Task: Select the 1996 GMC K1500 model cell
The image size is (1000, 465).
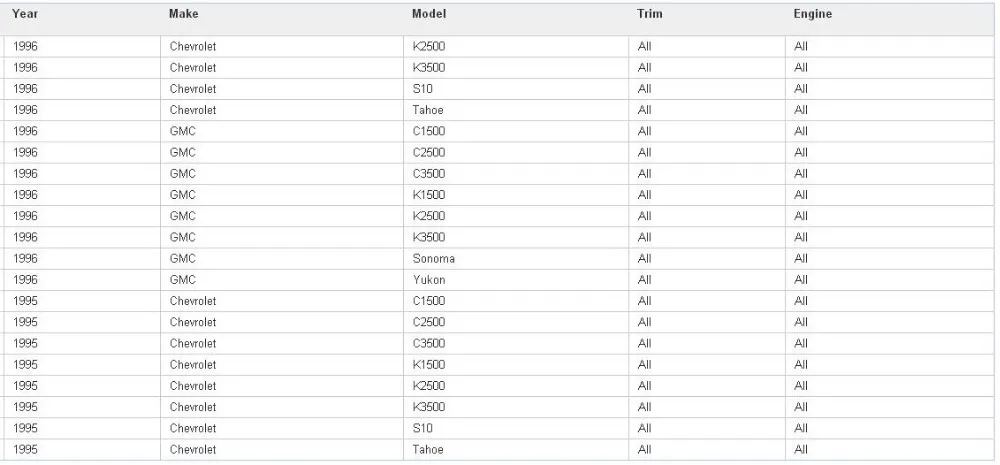Action: point(429,195)
